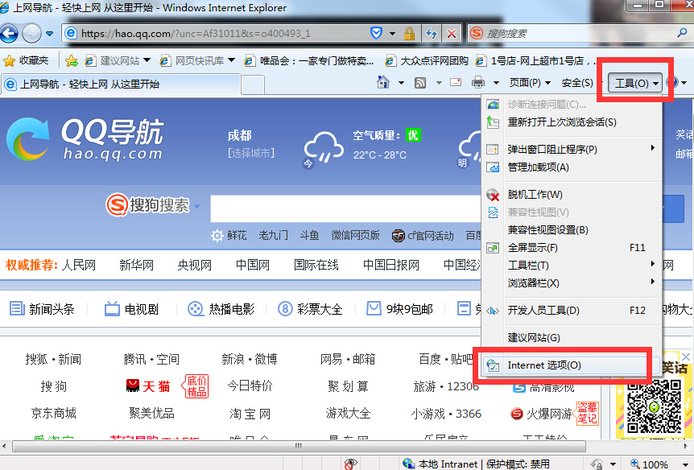Expand the address bar history dropdown
Viewport: 694px width, 470px height.
[x=392, y=34]
